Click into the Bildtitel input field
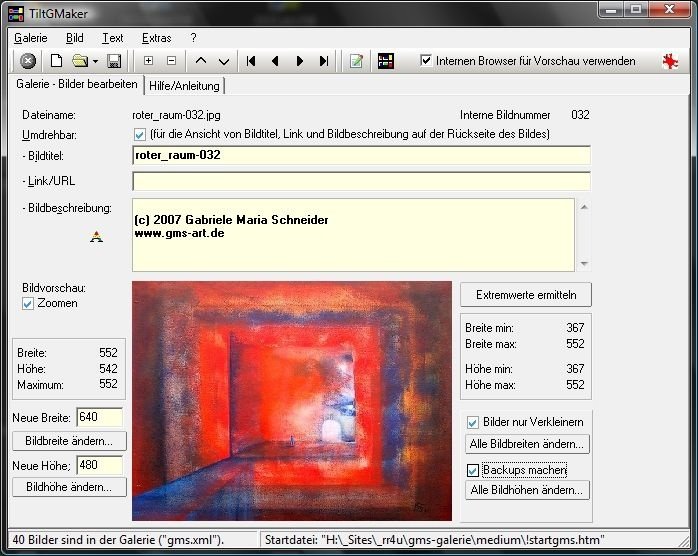The width and height of the screenshot is (698, 556). [361, 155]
